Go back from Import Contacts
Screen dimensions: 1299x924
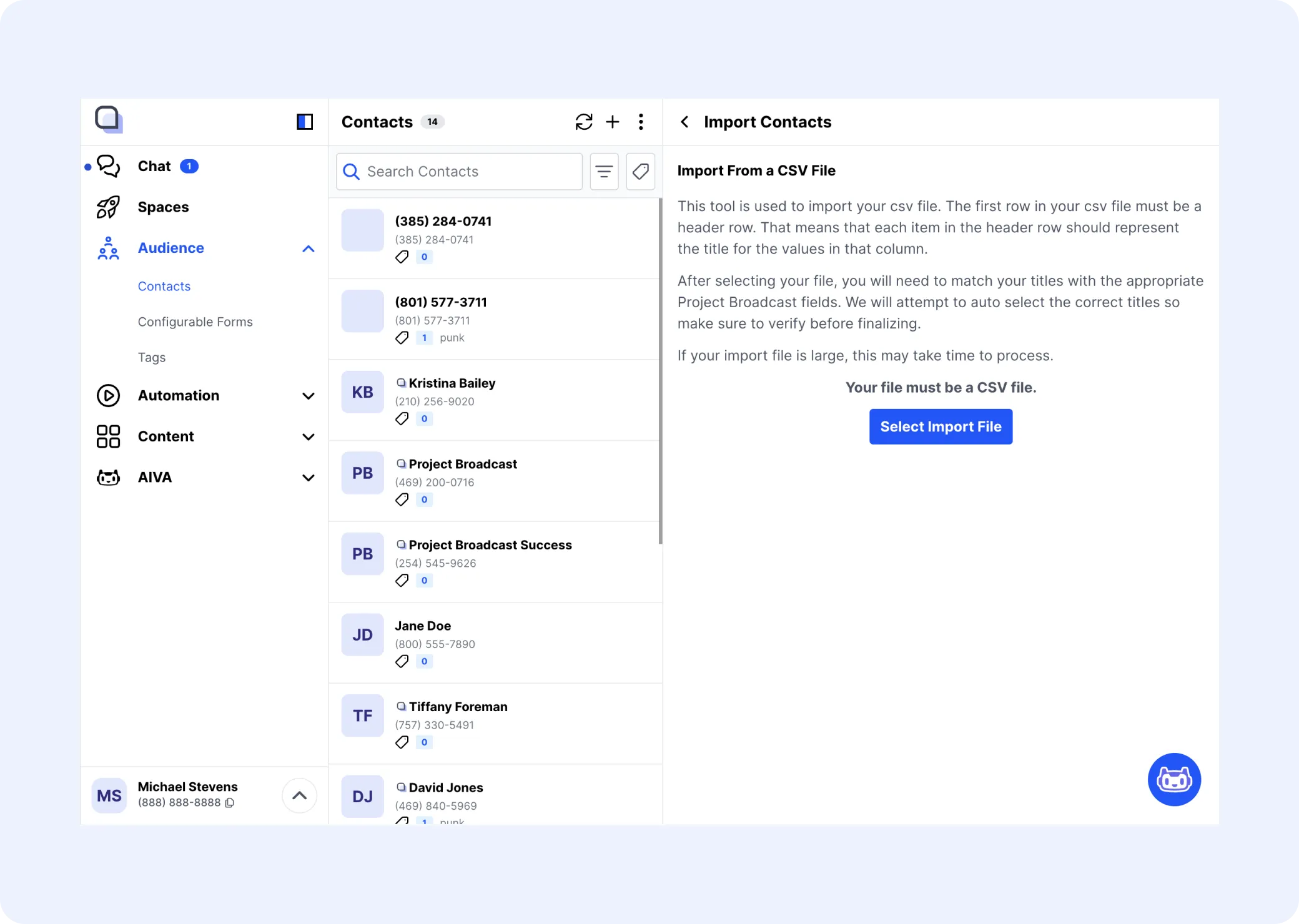684,122
